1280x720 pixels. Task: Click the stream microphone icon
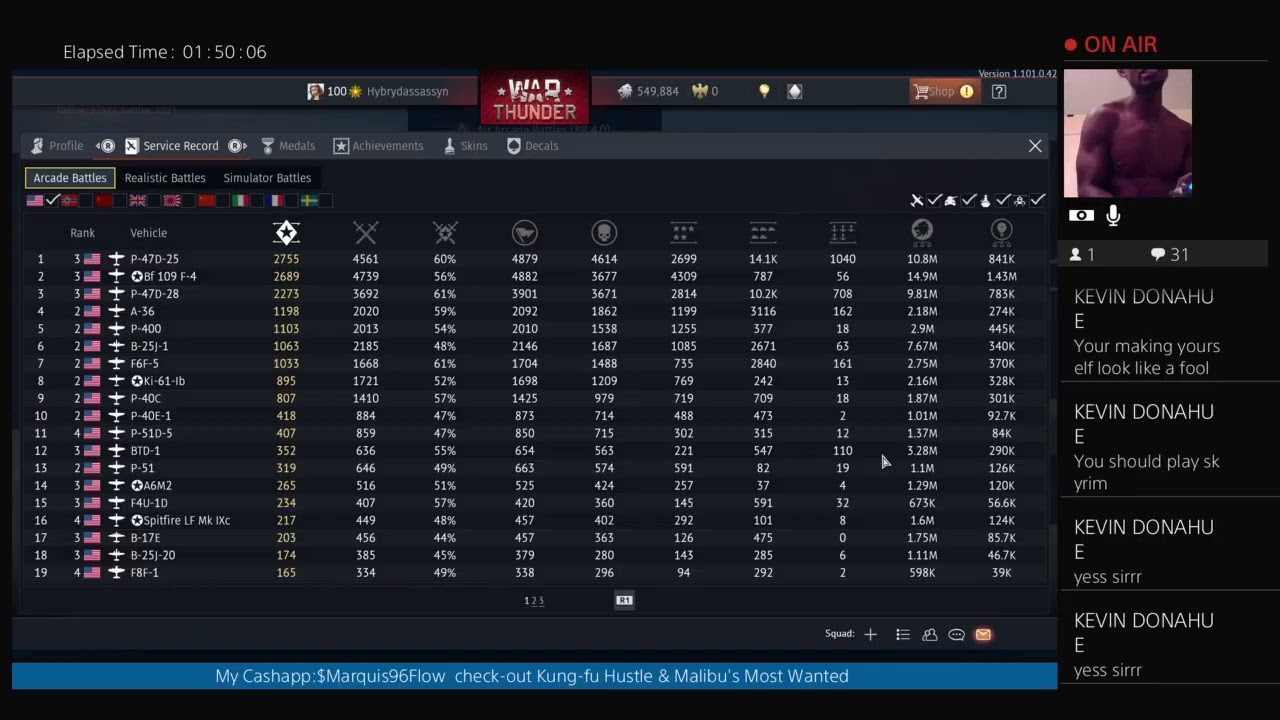pos(1113,215)
